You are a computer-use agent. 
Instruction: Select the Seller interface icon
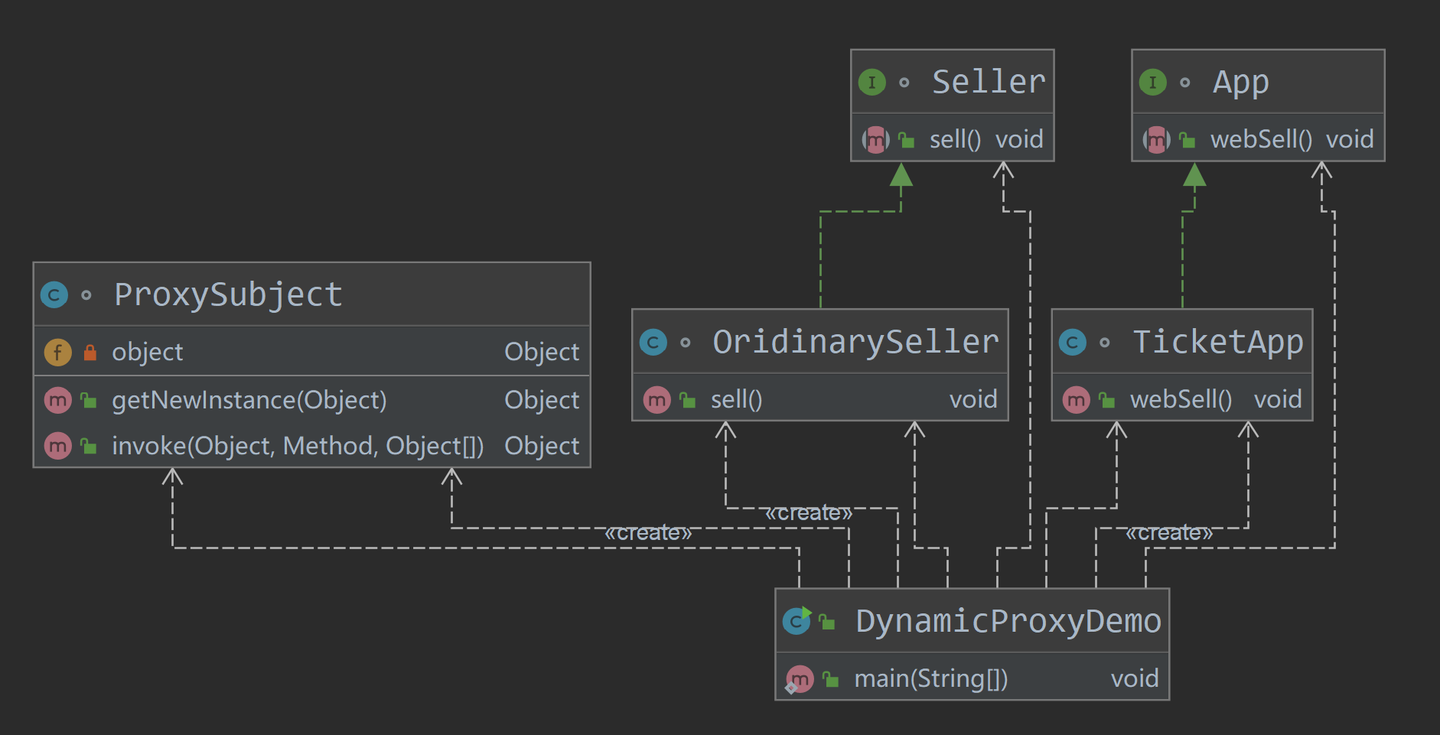click(872, 82)
